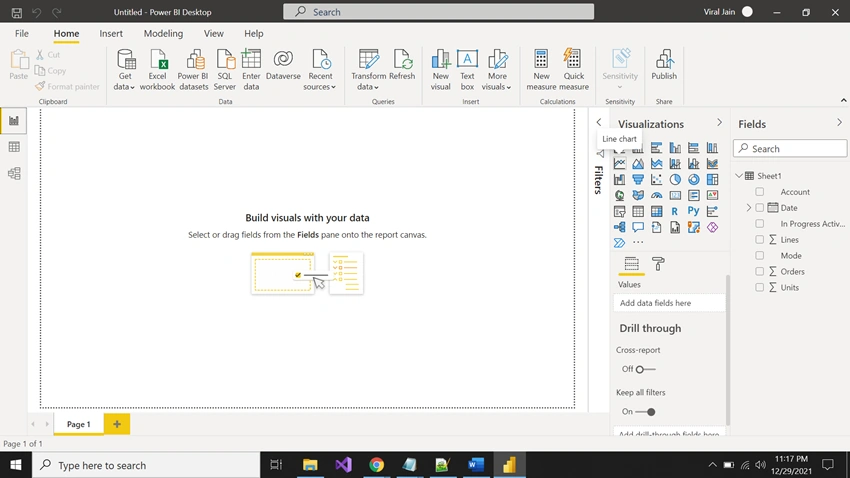Choose the R script visual
Viewport: 850px width, 478px height.
(x=675, y=211)
